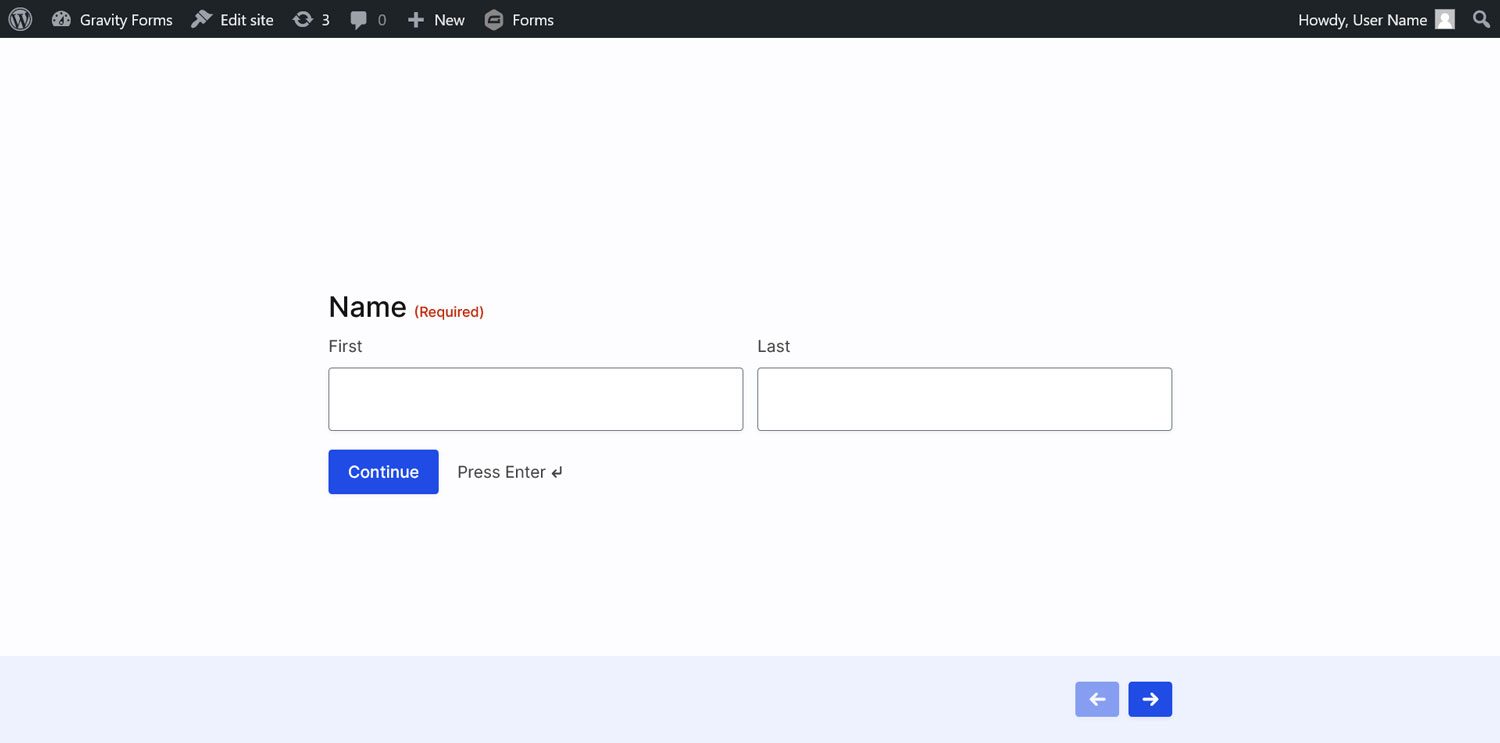Screen dimensions: 1500x743
Task: Open comments with 0 pending
Action: coord(368,19)
